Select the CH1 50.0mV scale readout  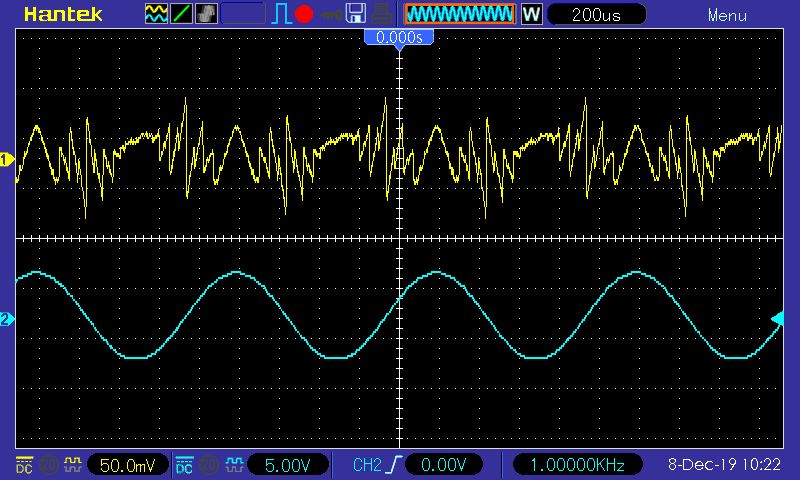click(x=128, y=465)
